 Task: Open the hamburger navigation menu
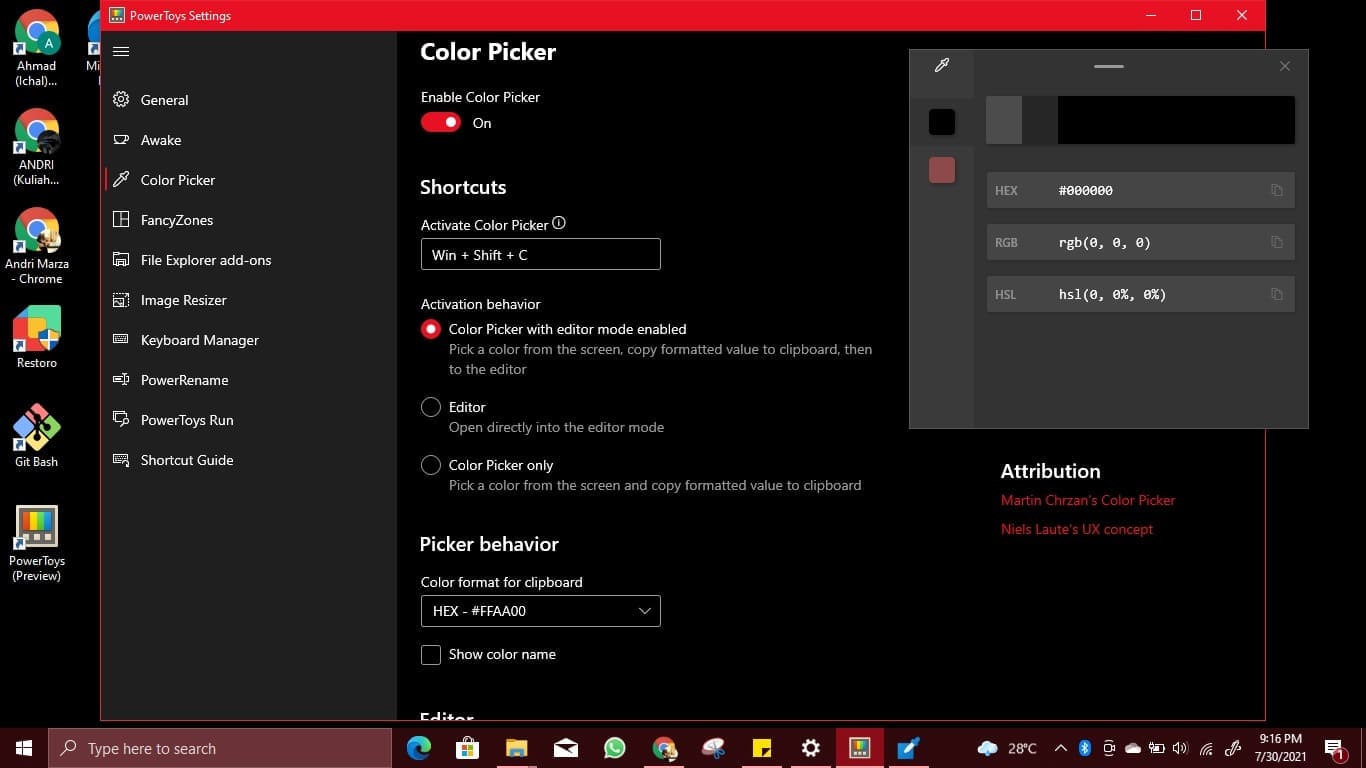[121, 52]
